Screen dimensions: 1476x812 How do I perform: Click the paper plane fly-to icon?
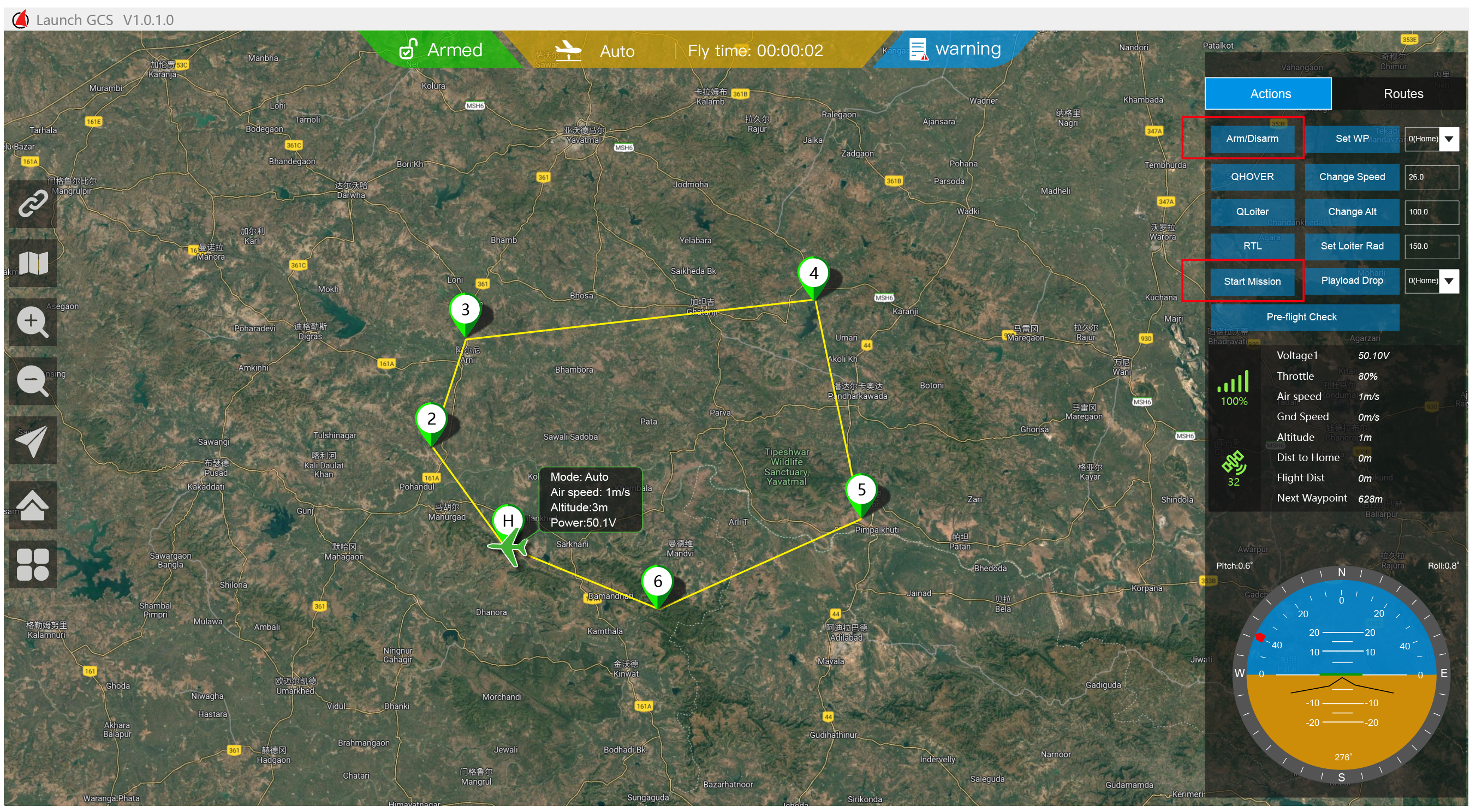[33, 440]
